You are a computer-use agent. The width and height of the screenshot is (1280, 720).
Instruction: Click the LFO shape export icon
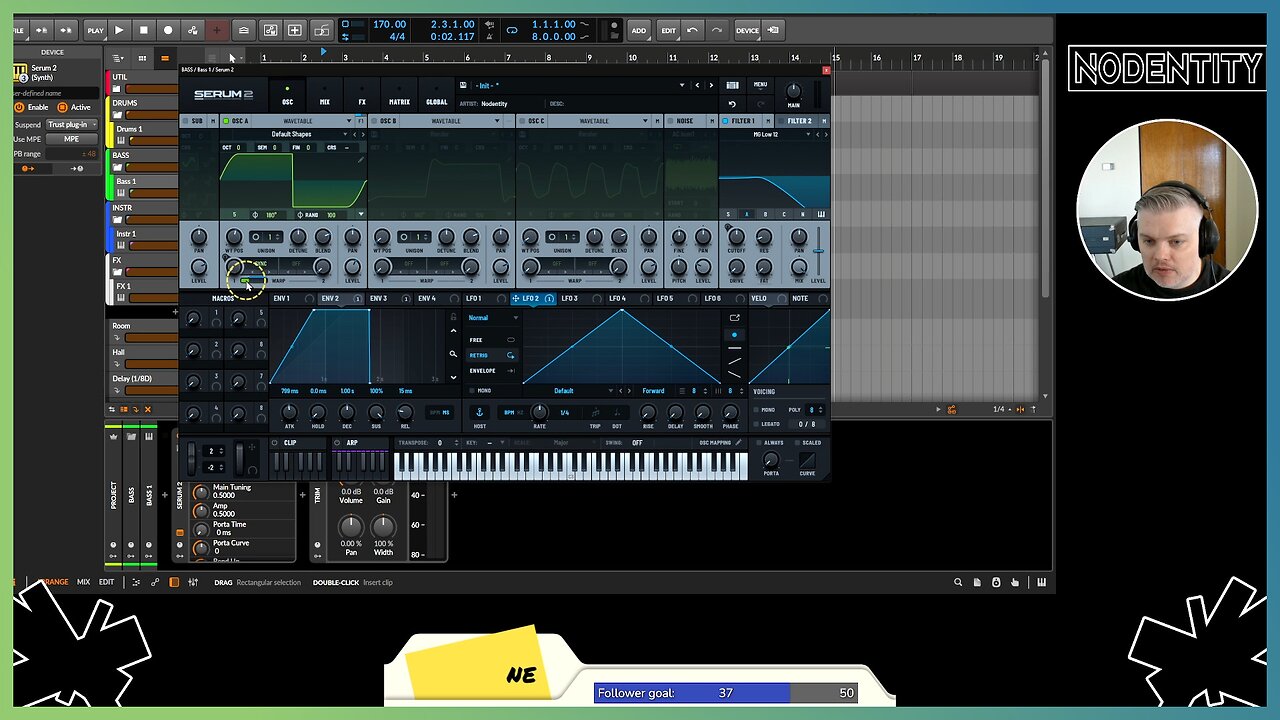coord(734,318)
